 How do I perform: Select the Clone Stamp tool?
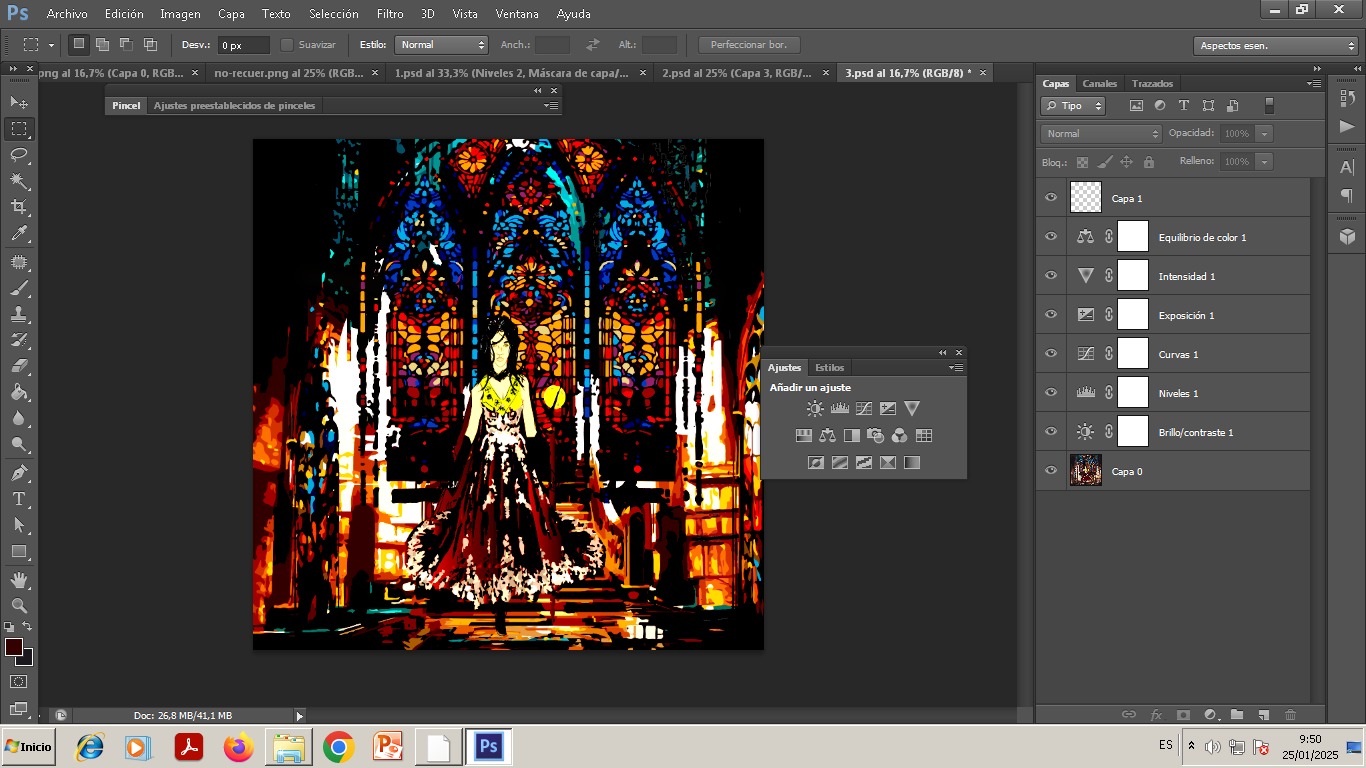pos(19,314)
